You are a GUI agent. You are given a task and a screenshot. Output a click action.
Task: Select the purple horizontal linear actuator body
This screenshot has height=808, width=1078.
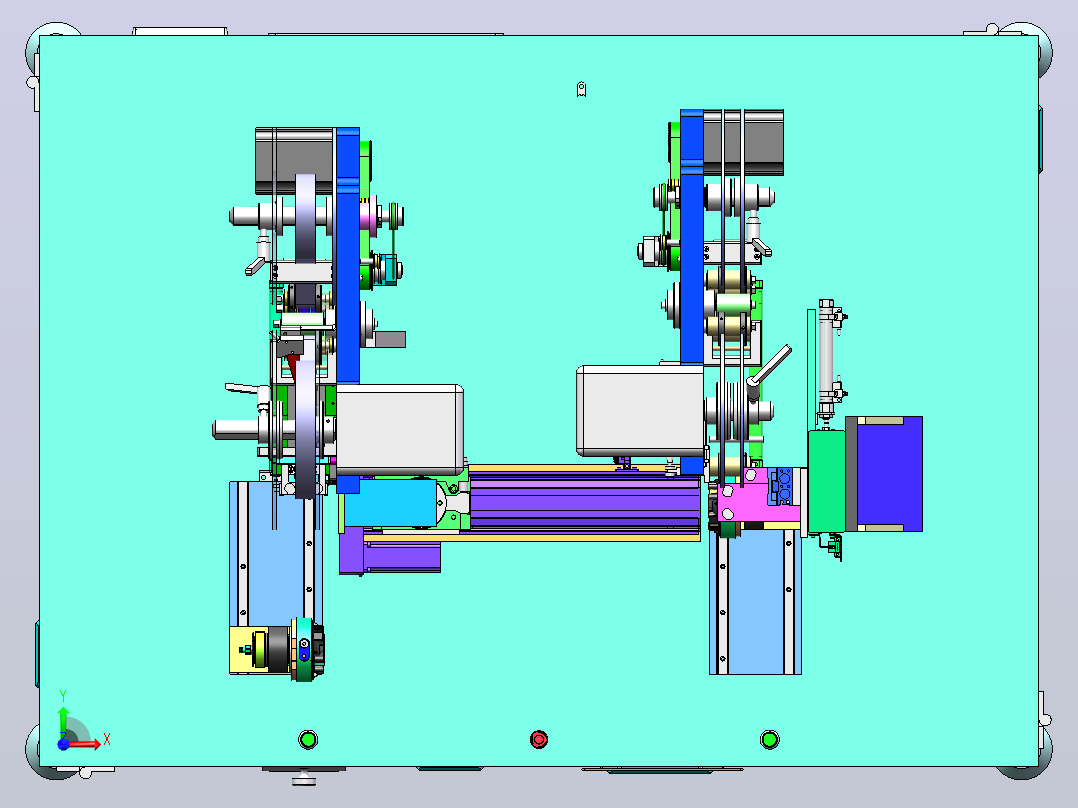click(x=584, y=501)
